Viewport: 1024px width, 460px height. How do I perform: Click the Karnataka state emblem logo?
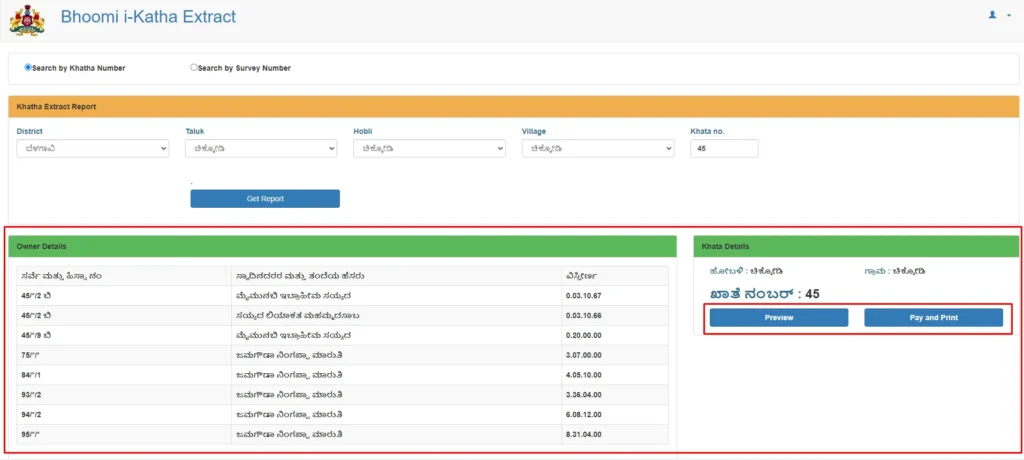tap(27, 20)
